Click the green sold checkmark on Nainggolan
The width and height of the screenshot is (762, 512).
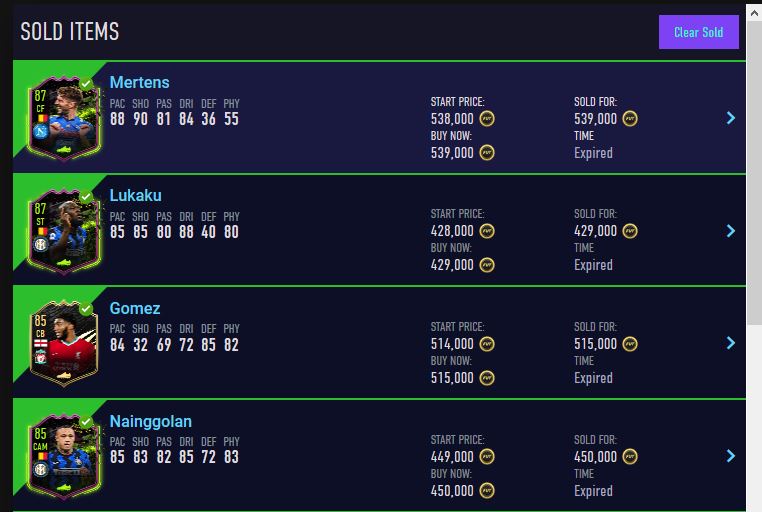pos(86,423)
